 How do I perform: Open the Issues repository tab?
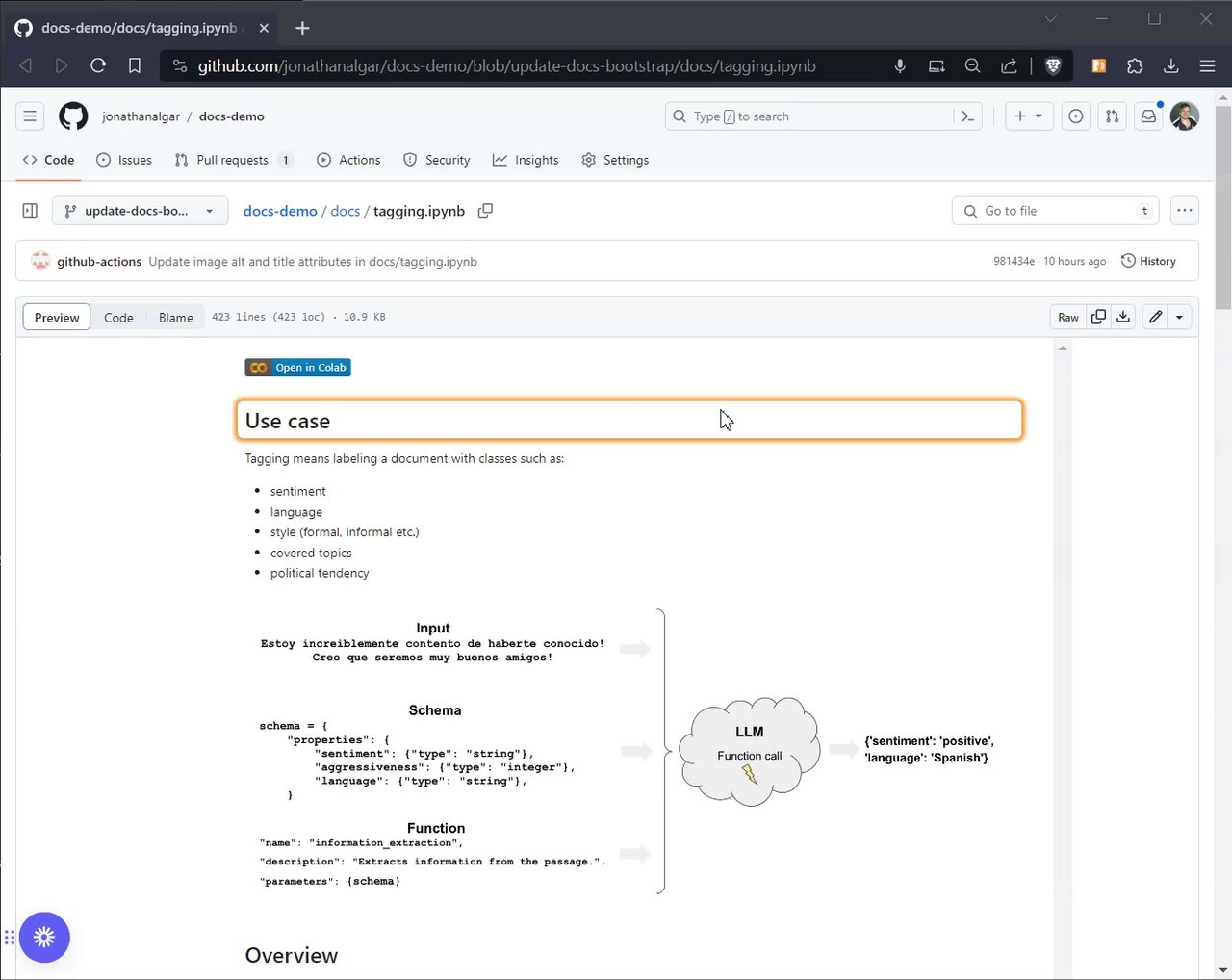point(124,160)
